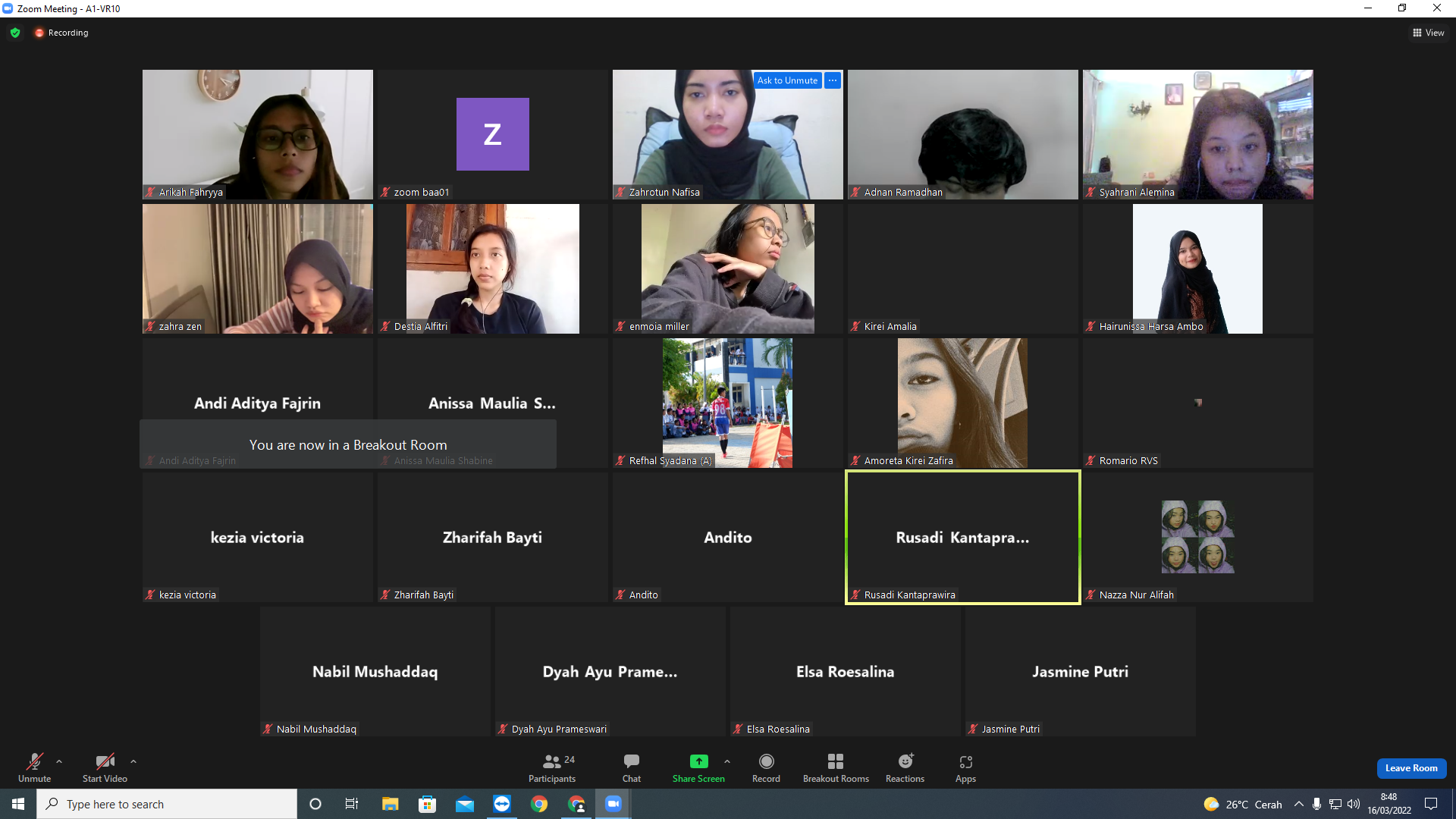Screen dimensions: 1456x819
Task: Click the Zharifah Bayti name label
Action: (x=424, y=595)
